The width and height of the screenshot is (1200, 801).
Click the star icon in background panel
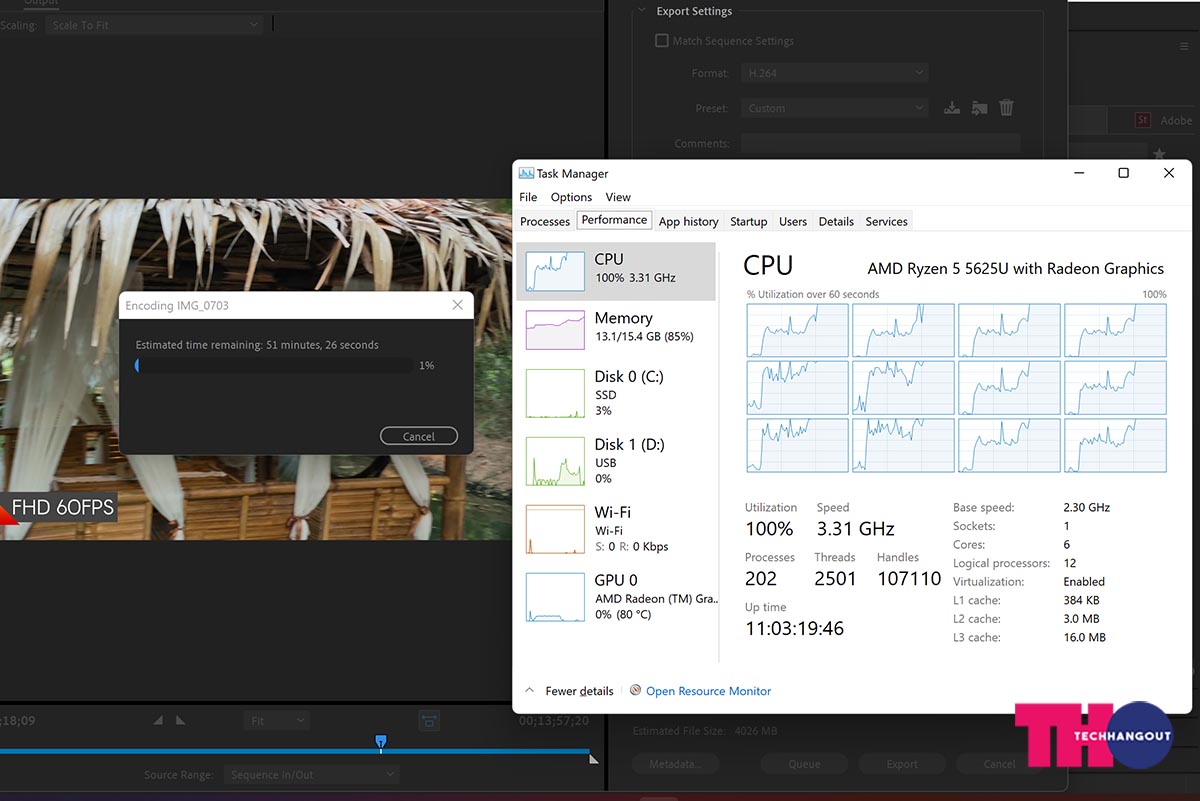(x=1159, y=154)
